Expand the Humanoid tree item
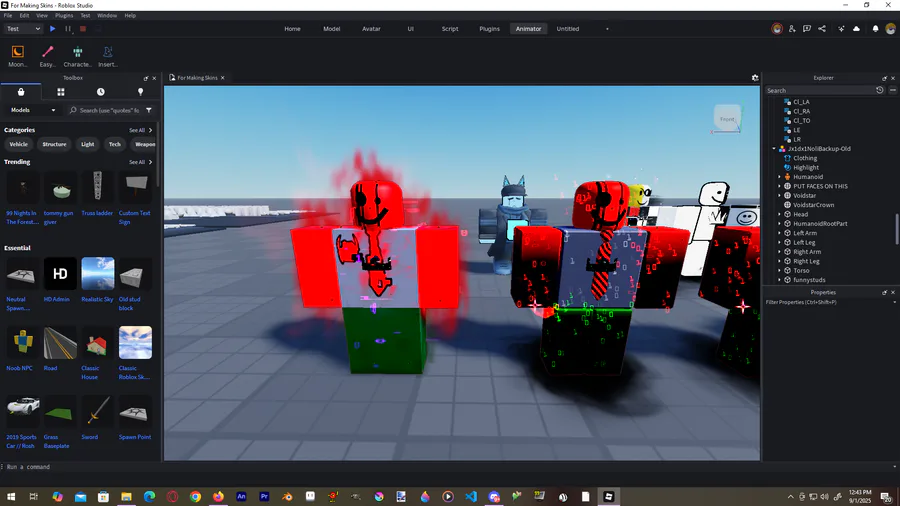The width and height of the screenshot is (900, 506). pyautogui.click(x=779, y=177)
